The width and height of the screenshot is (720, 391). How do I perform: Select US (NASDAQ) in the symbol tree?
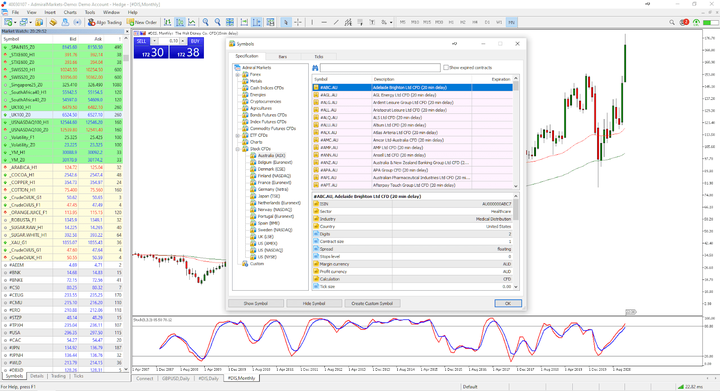point(270,250)
